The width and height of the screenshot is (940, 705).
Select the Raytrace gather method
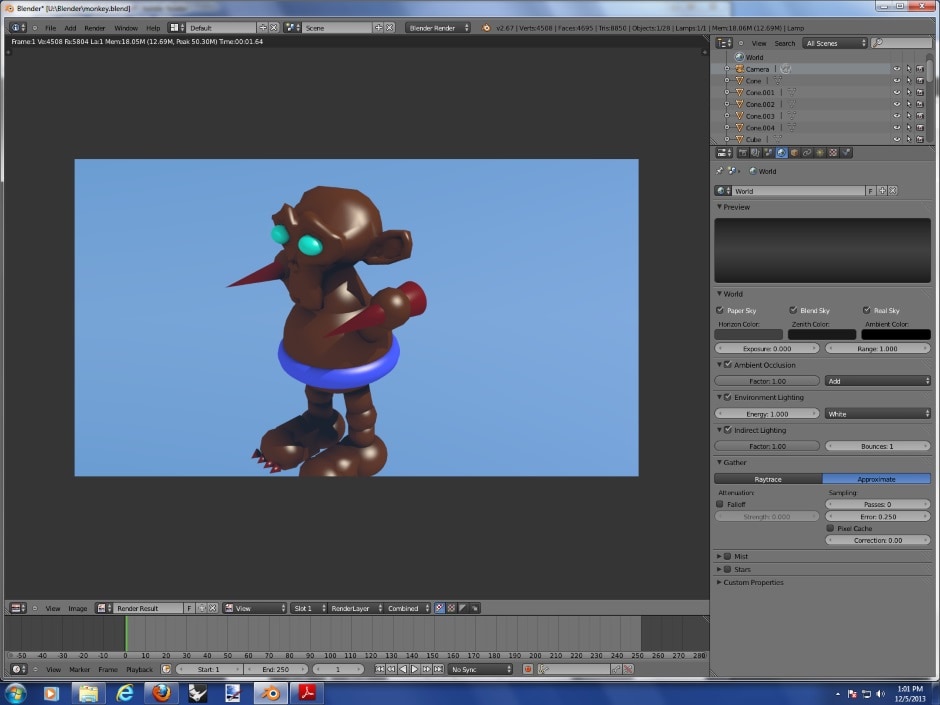tap(767, 479)
